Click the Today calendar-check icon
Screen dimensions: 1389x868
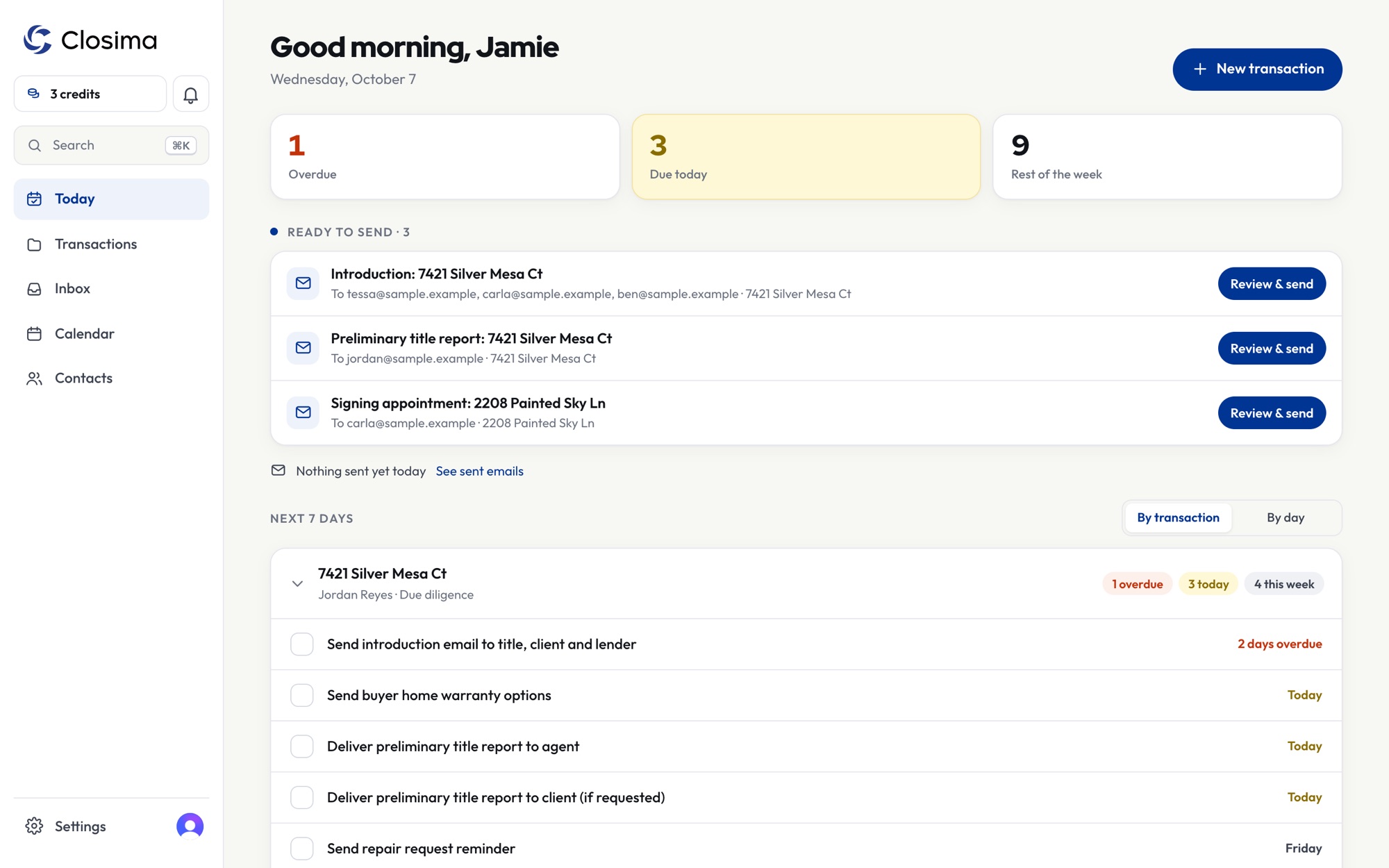34,199
